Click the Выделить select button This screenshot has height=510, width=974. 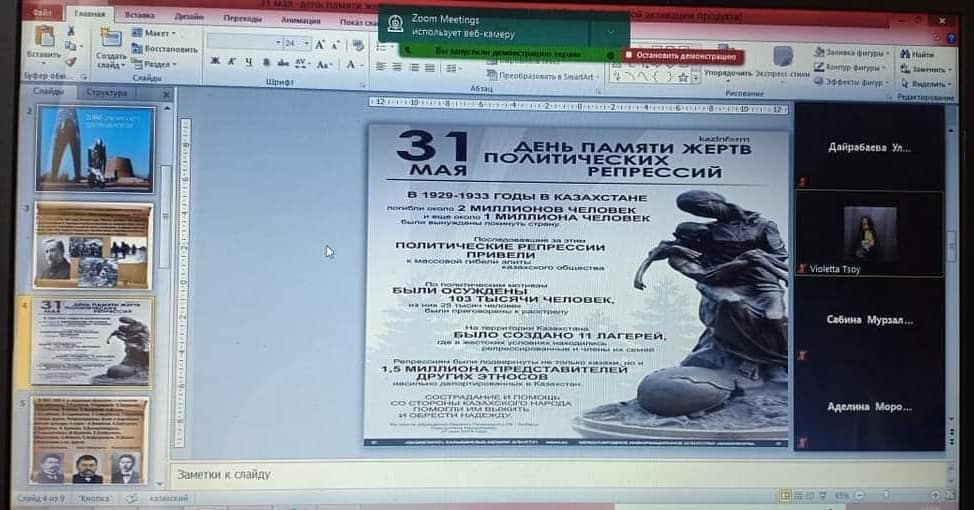pos(926,83)
